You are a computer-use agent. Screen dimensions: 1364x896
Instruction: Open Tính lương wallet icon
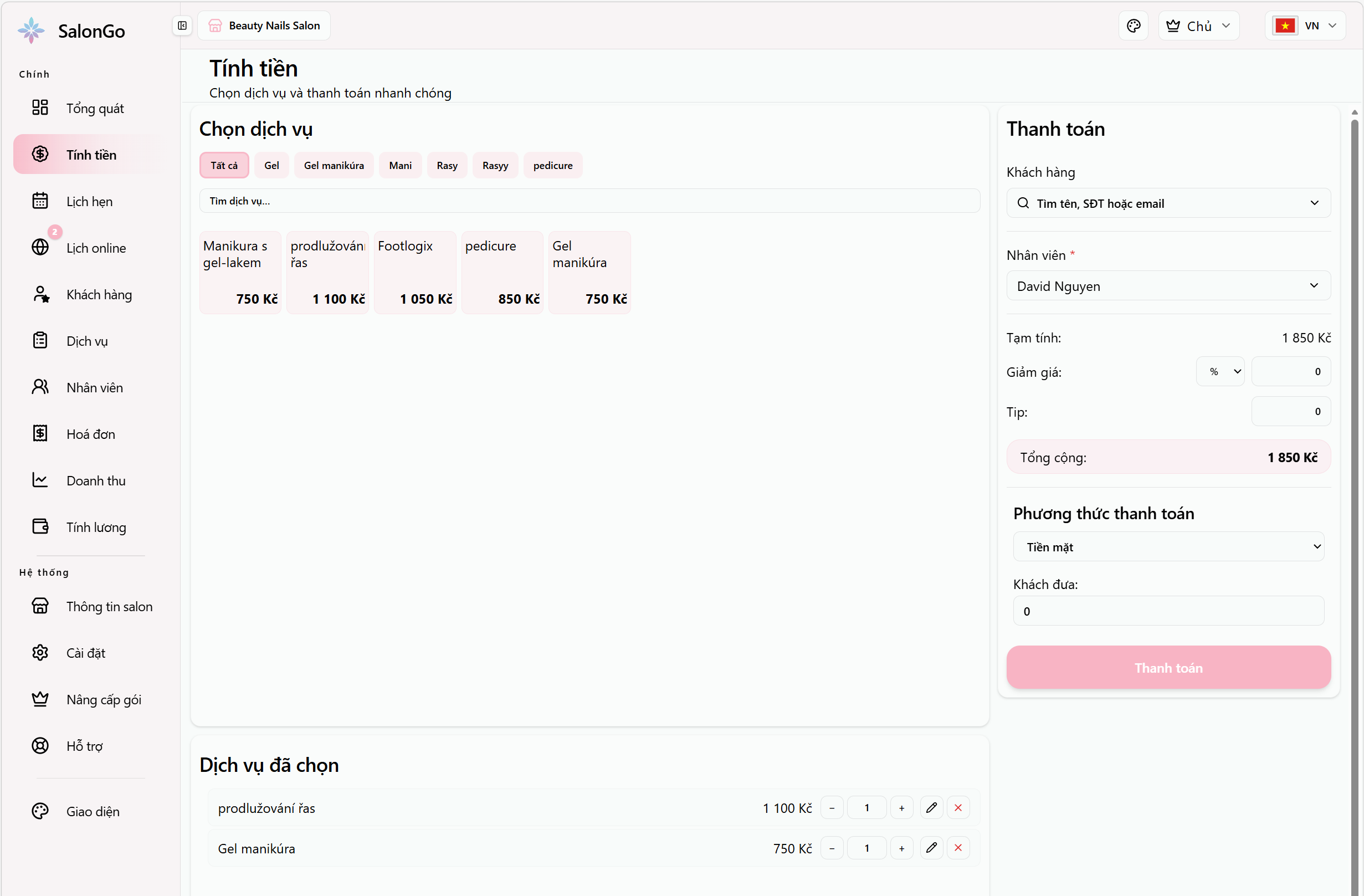tap(40, 527)
